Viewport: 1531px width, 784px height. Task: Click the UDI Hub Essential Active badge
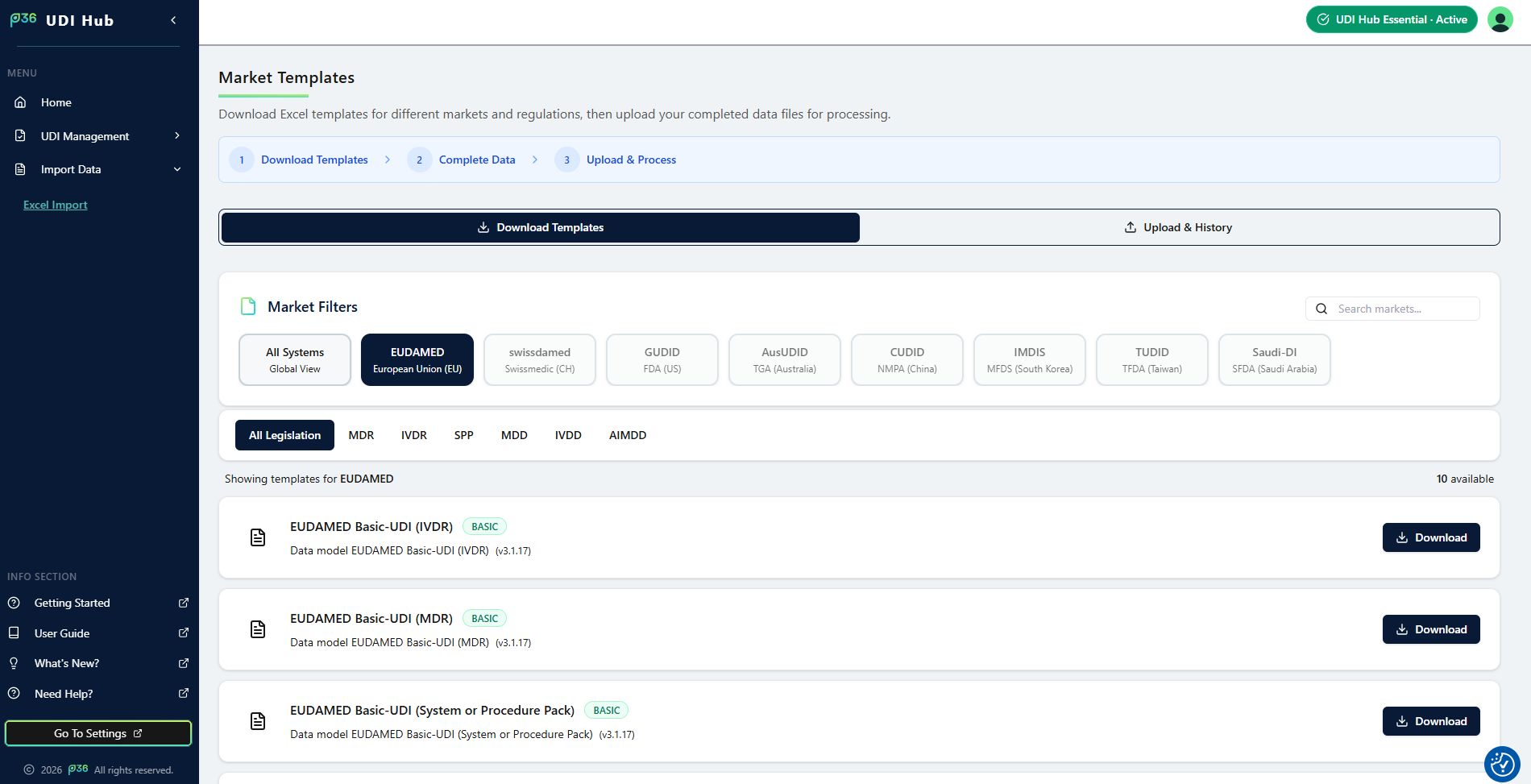pos(1392,19)
